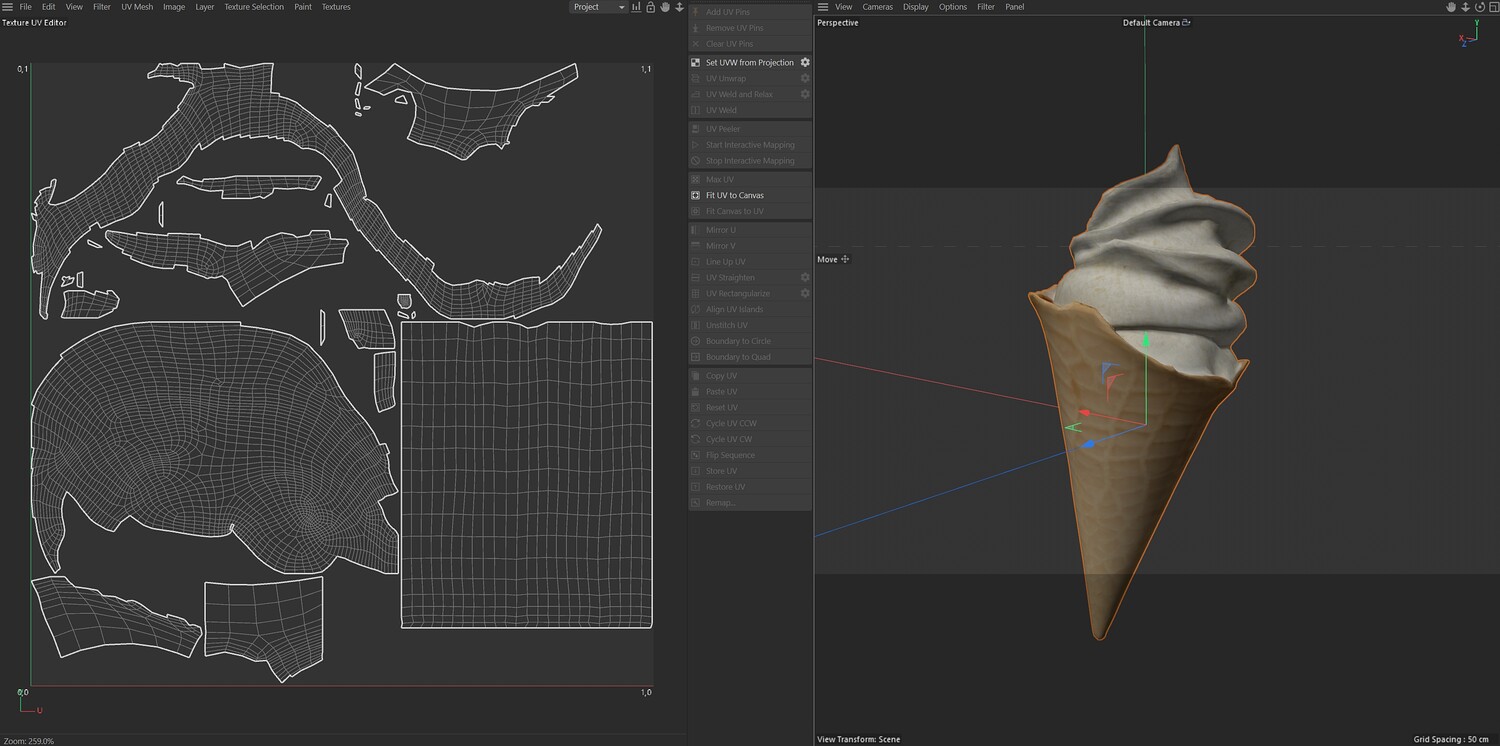Click the Default Camera link icon
1500x746 pixels.
[x=1187, y=22]
